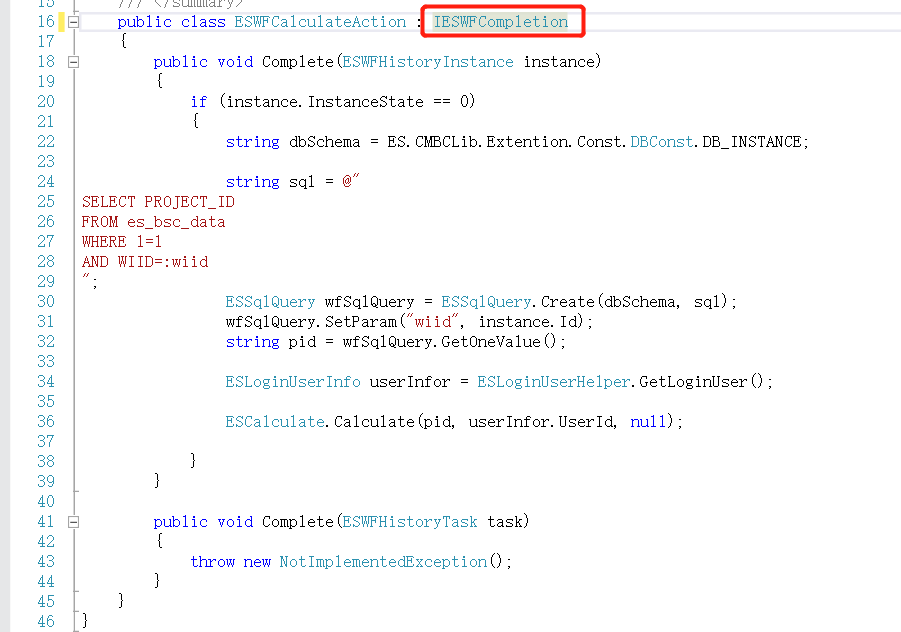Screen dimensions: 901x632
Task: Click WHERE 1=1 SQL line
Action: click(x=122, y=242)
